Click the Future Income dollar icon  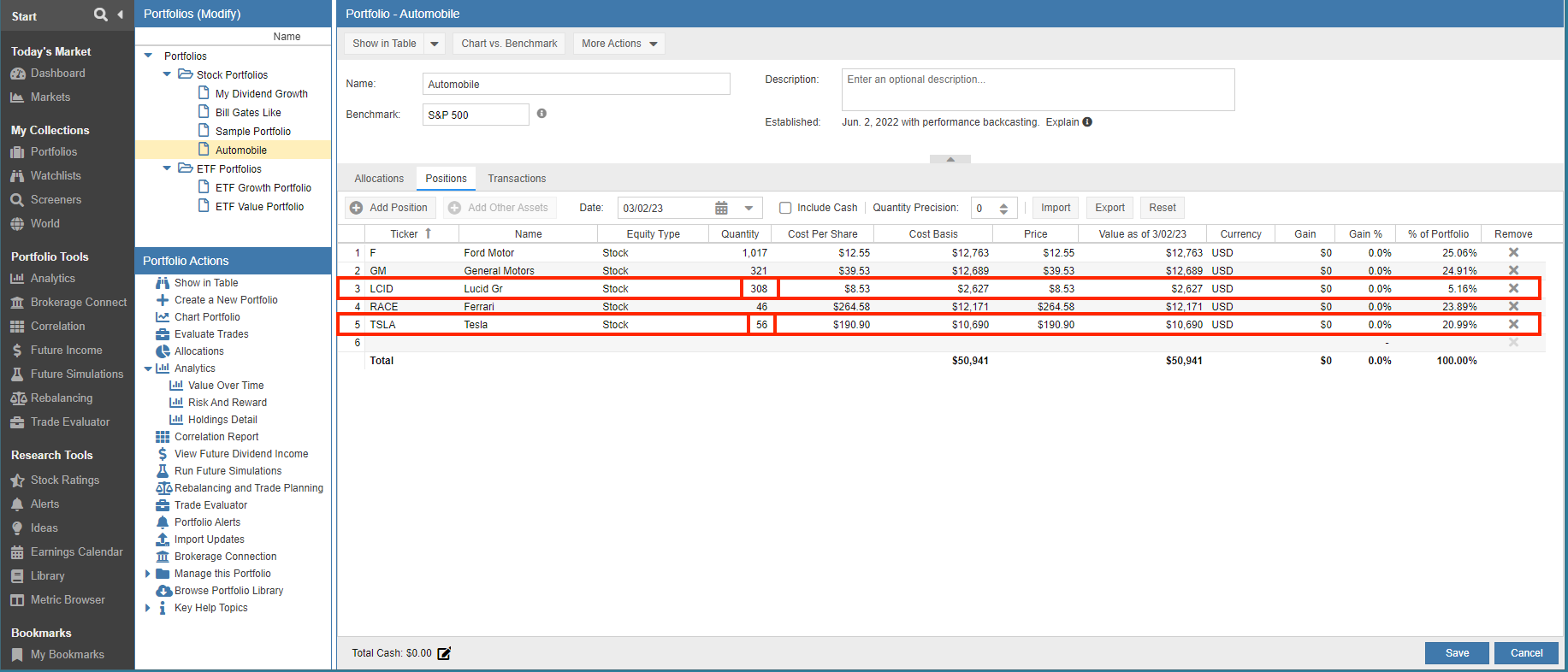(17, 351)
